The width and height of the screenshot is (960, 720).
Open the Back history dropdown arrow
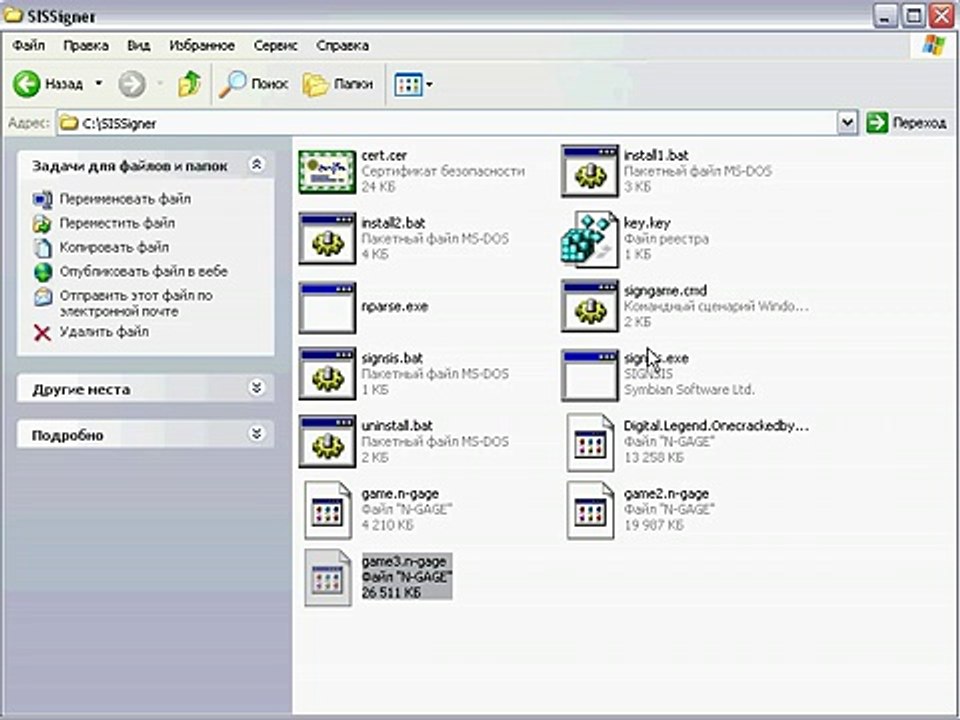[99, 83]
